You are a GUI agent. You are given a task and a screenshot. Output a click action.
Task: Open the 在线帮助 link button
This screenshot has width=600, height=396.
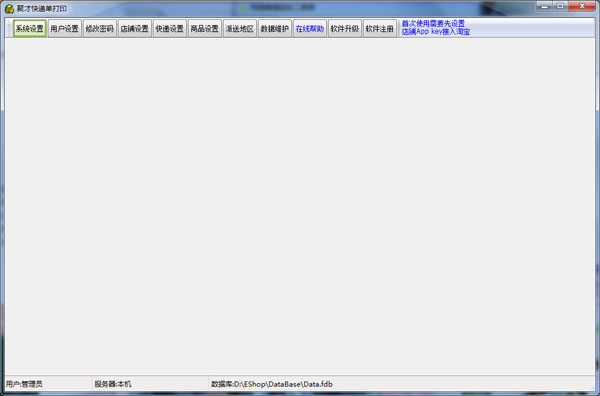[x=310, y=29]
